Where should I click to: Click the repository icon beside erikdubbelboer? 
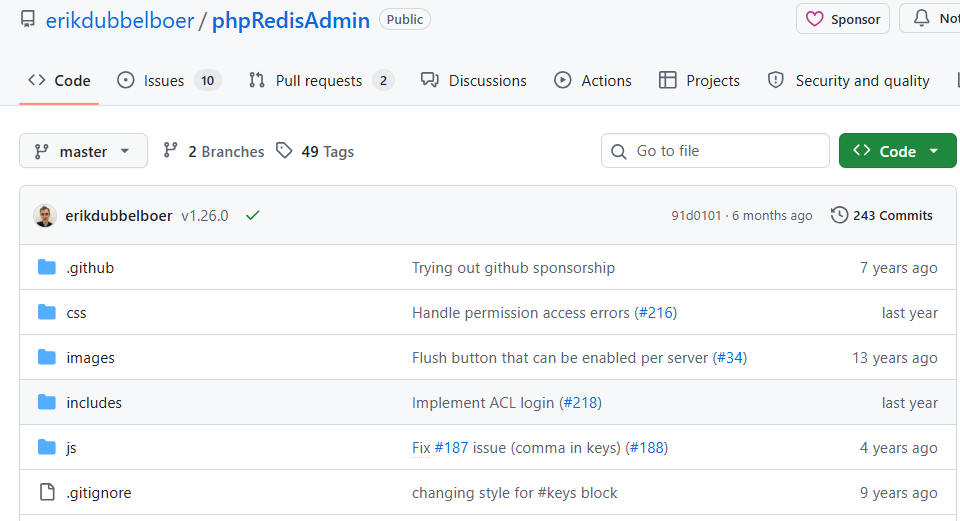28,19
